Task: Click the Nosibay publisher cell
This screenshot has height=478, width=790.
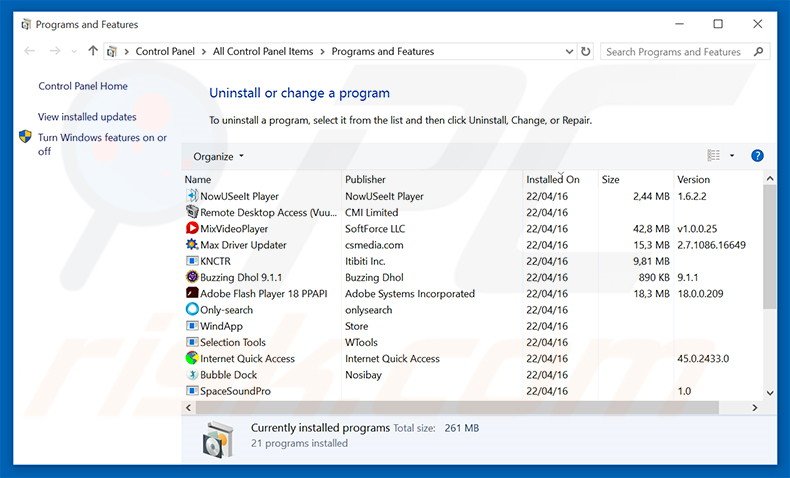Action: [x=363, y=375]
